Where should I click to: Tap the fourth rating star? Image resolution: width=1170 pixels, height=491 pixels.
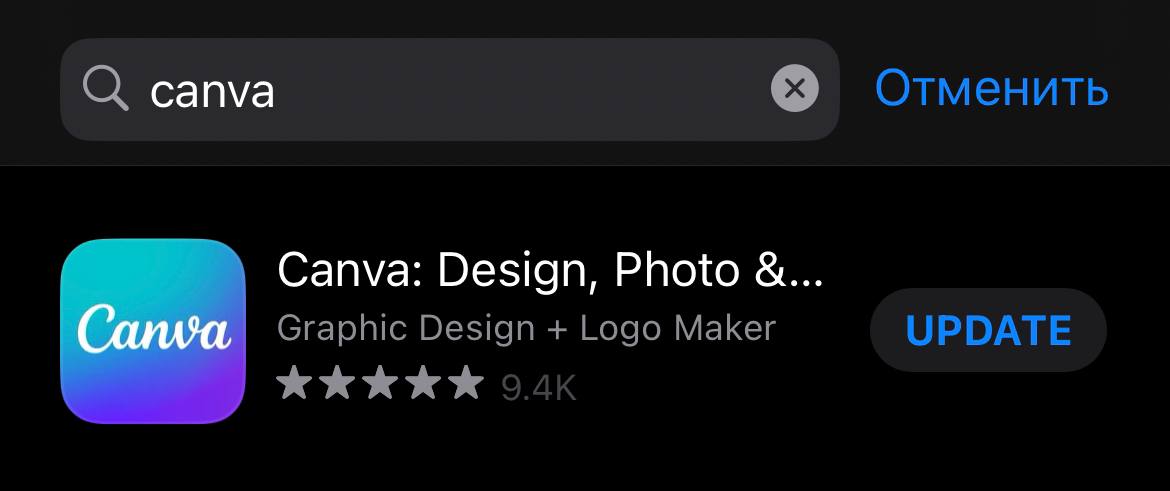[423, 383]
